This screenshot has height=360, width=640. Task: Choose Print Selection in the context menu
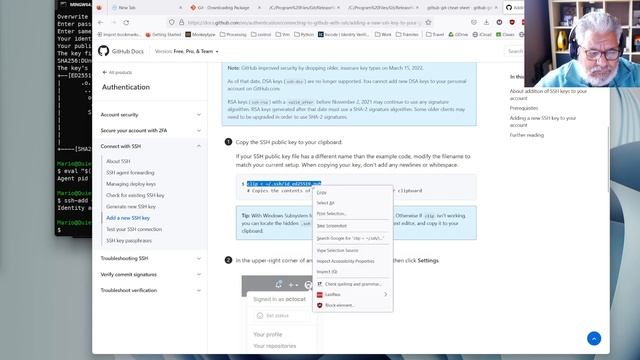(x=353, y=213)
